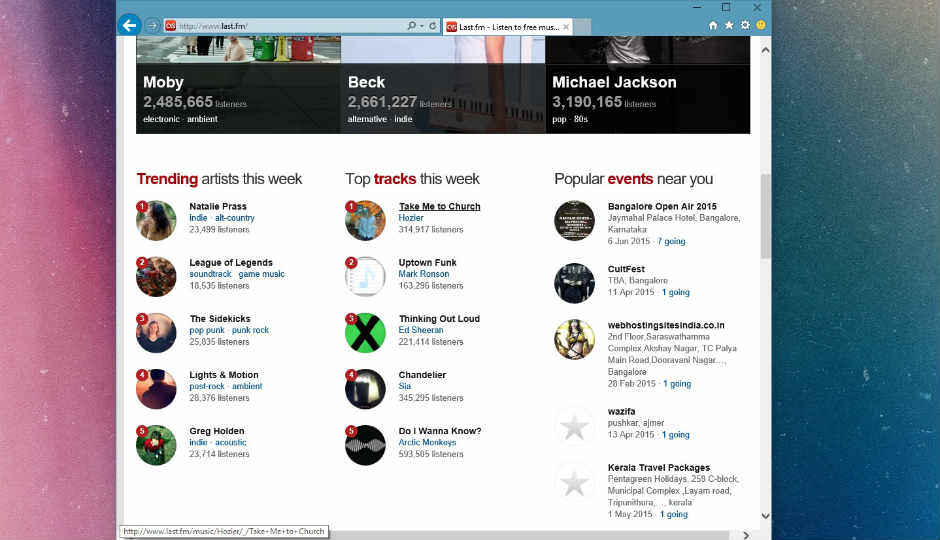This screenshot has height=540, width=940.
Task: Open Bangalore Open Air 2015 event link
Action: (x=662, y=206)
